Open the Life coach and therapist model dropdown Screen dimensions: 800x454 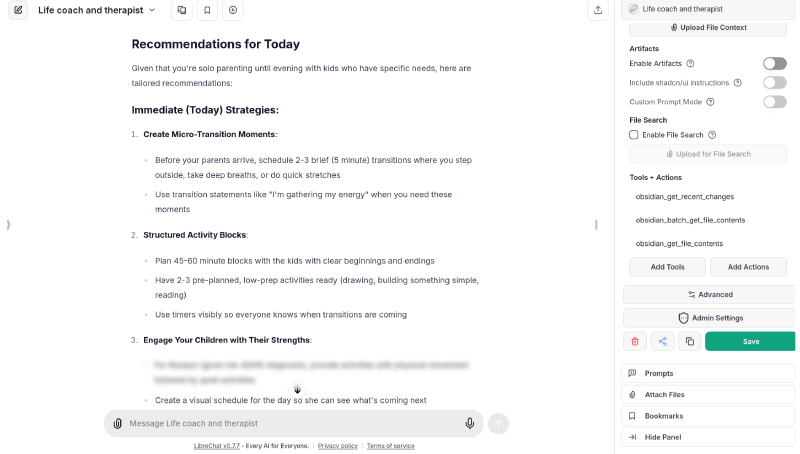pyautogui.click(x=97, y=10)
